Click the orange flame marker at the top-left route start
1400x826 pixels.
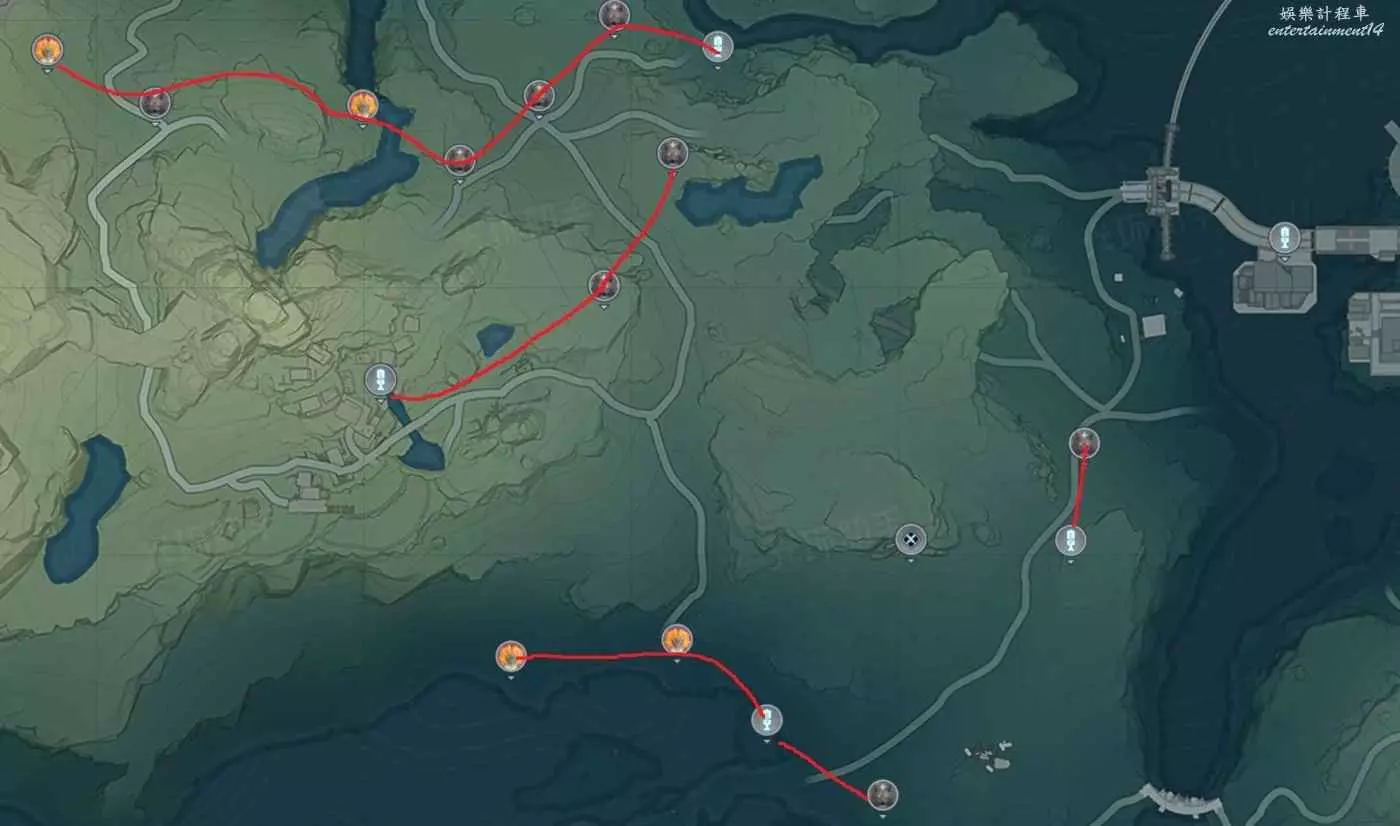click(x=47, y=49)
